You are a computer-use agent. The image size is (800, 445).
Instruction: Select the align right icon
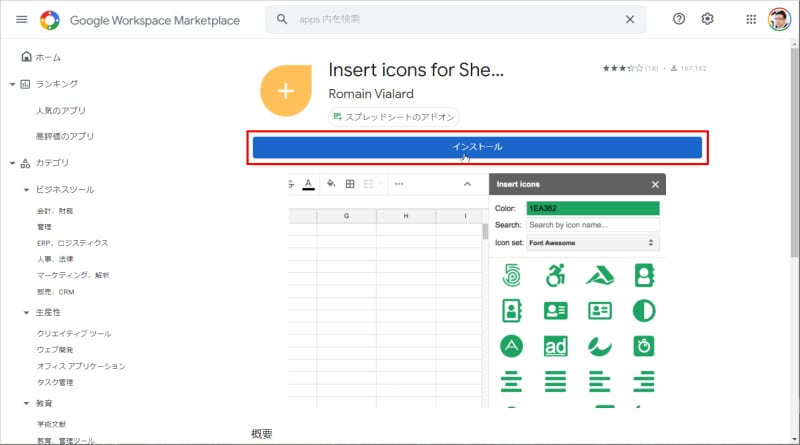click(x=644, y=382)
